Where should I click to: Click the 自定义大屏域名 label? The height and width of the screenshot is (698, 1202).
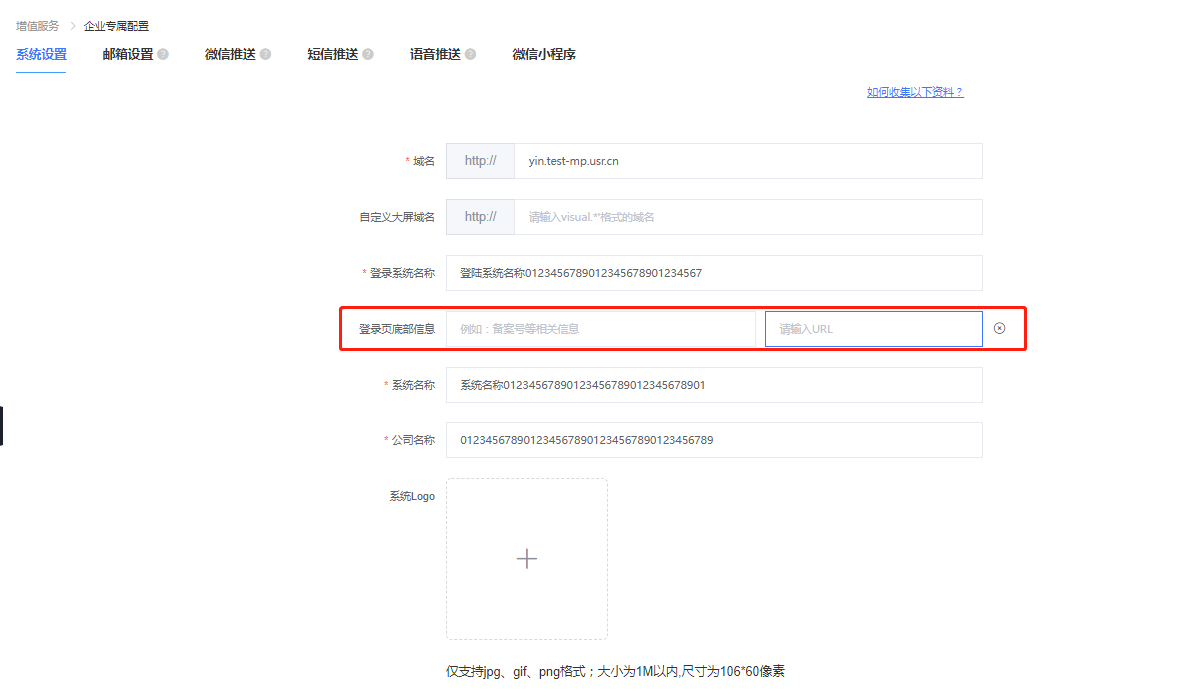point(397,217)
